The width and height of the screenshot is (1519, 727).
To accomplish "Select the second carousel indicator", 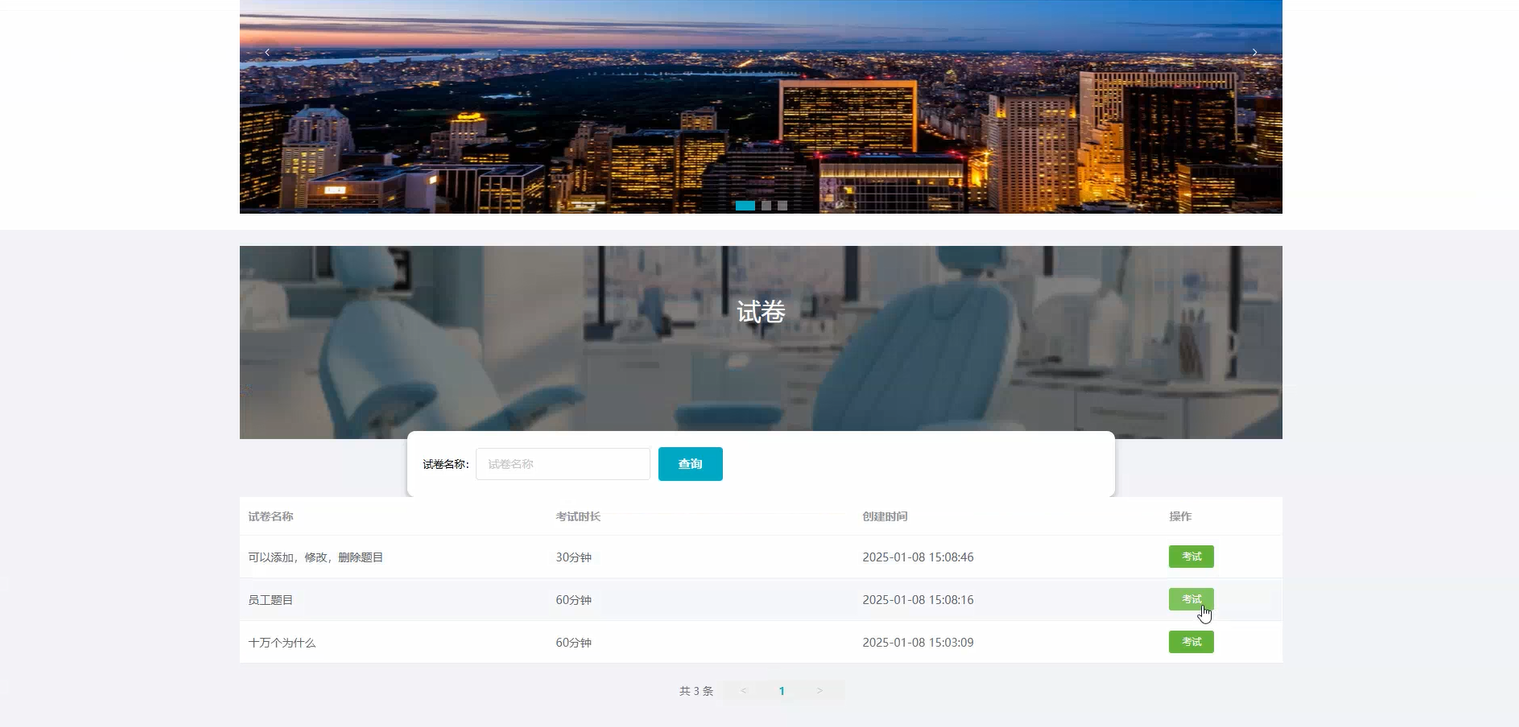I will pyautogui.click(x=766, y=205).
